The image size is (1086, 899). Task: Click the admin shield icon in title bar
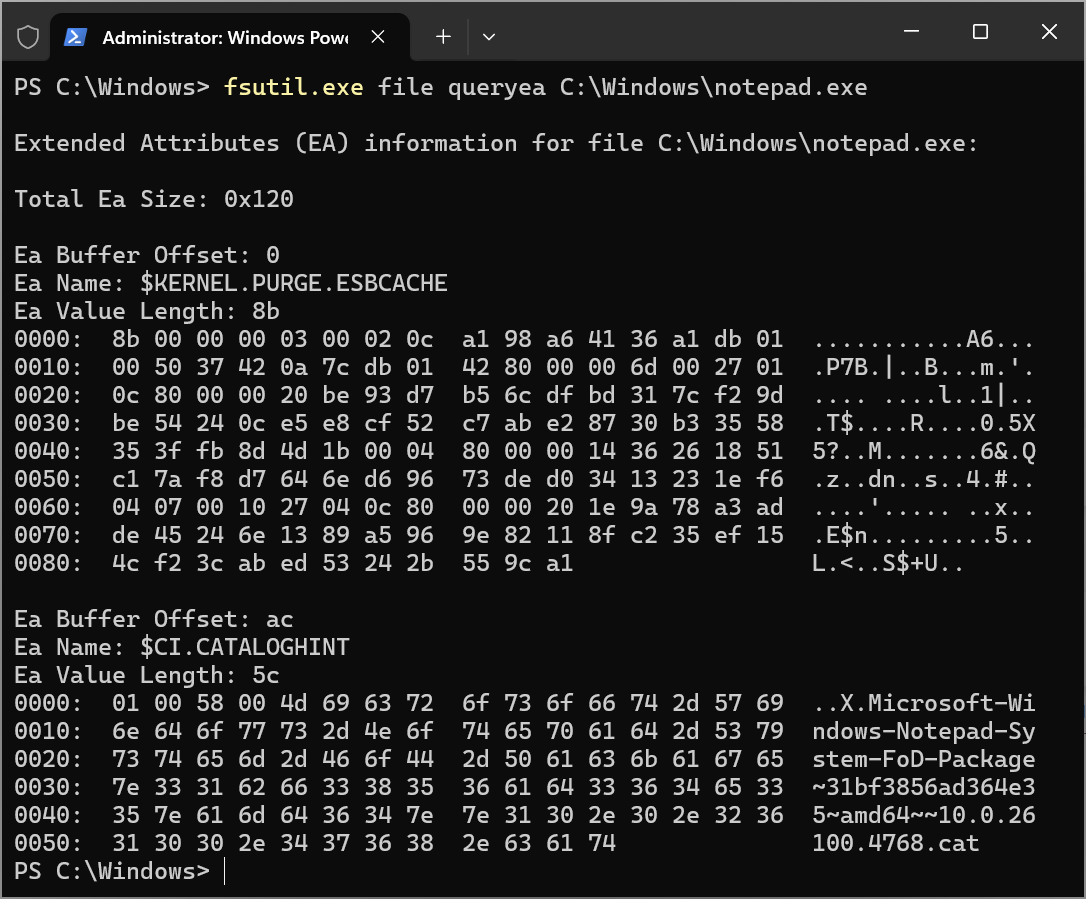pos(28,37)
